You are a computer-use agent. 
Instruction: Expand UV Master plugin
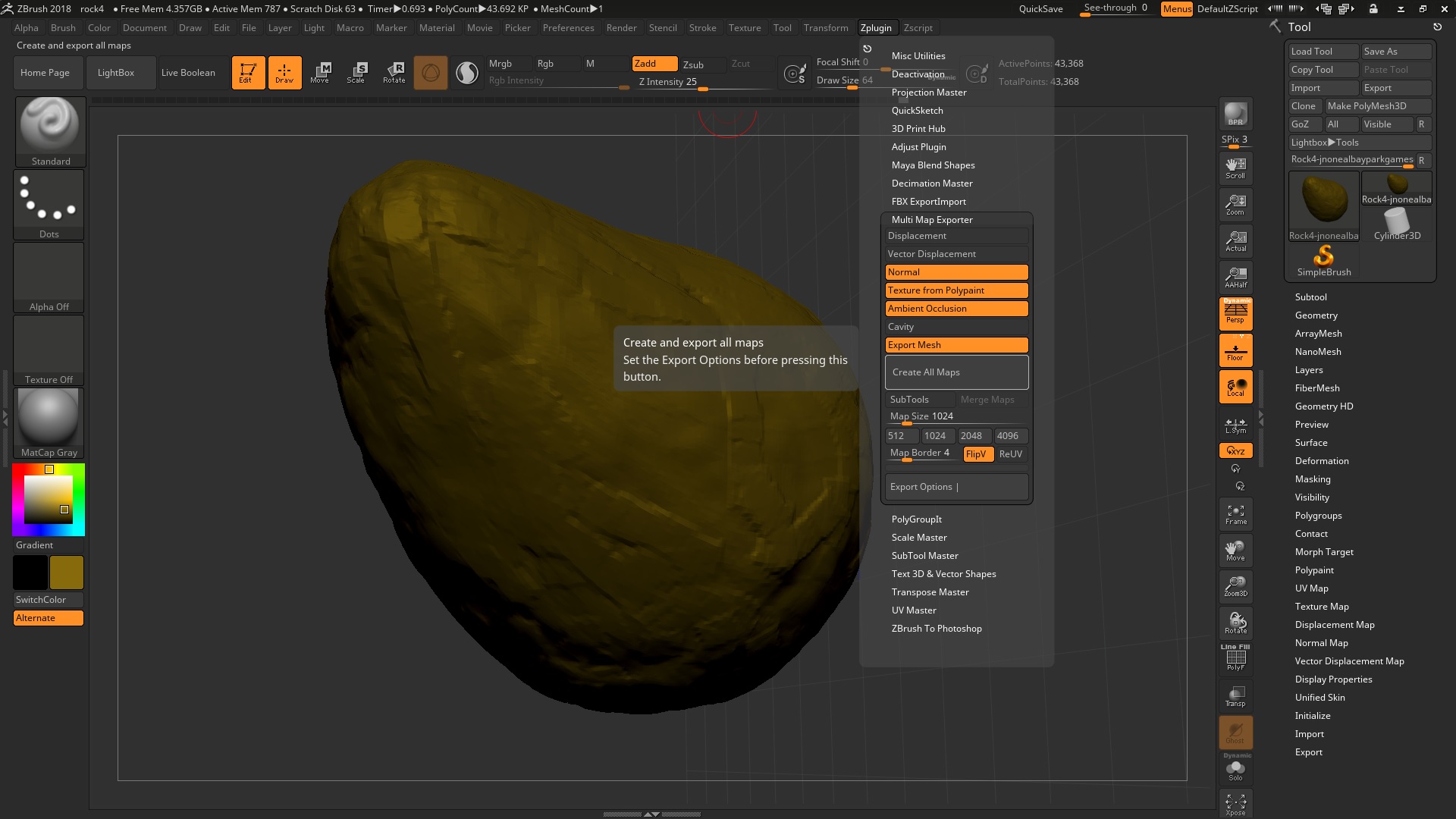[x=914, y=610]
